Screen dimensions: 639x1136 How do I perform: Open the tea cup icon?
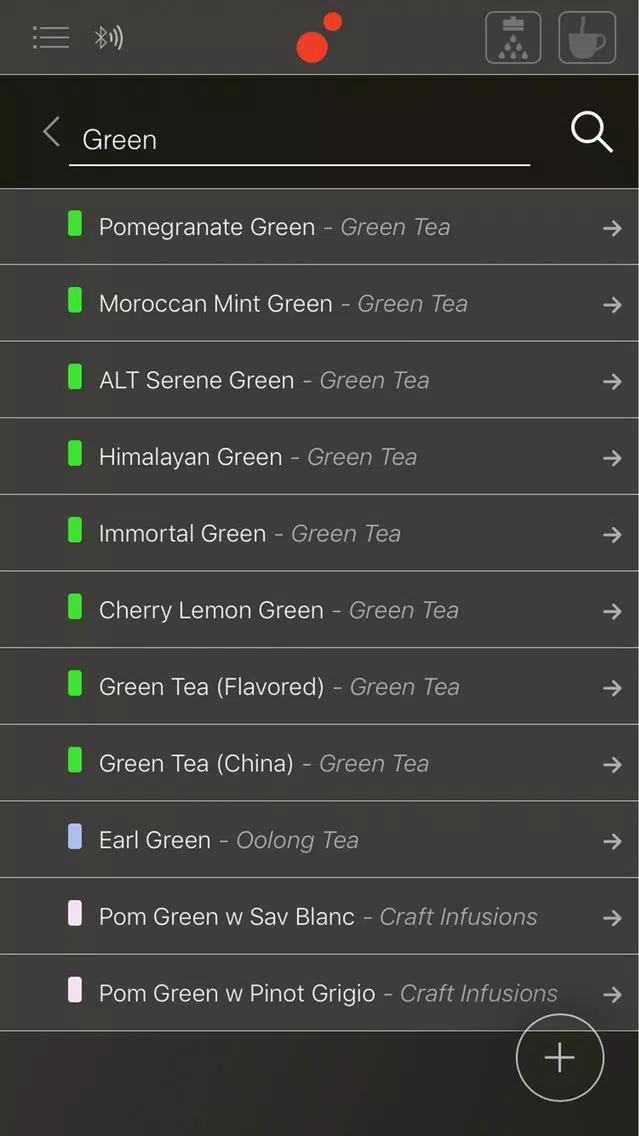click(x=588, y=38)
